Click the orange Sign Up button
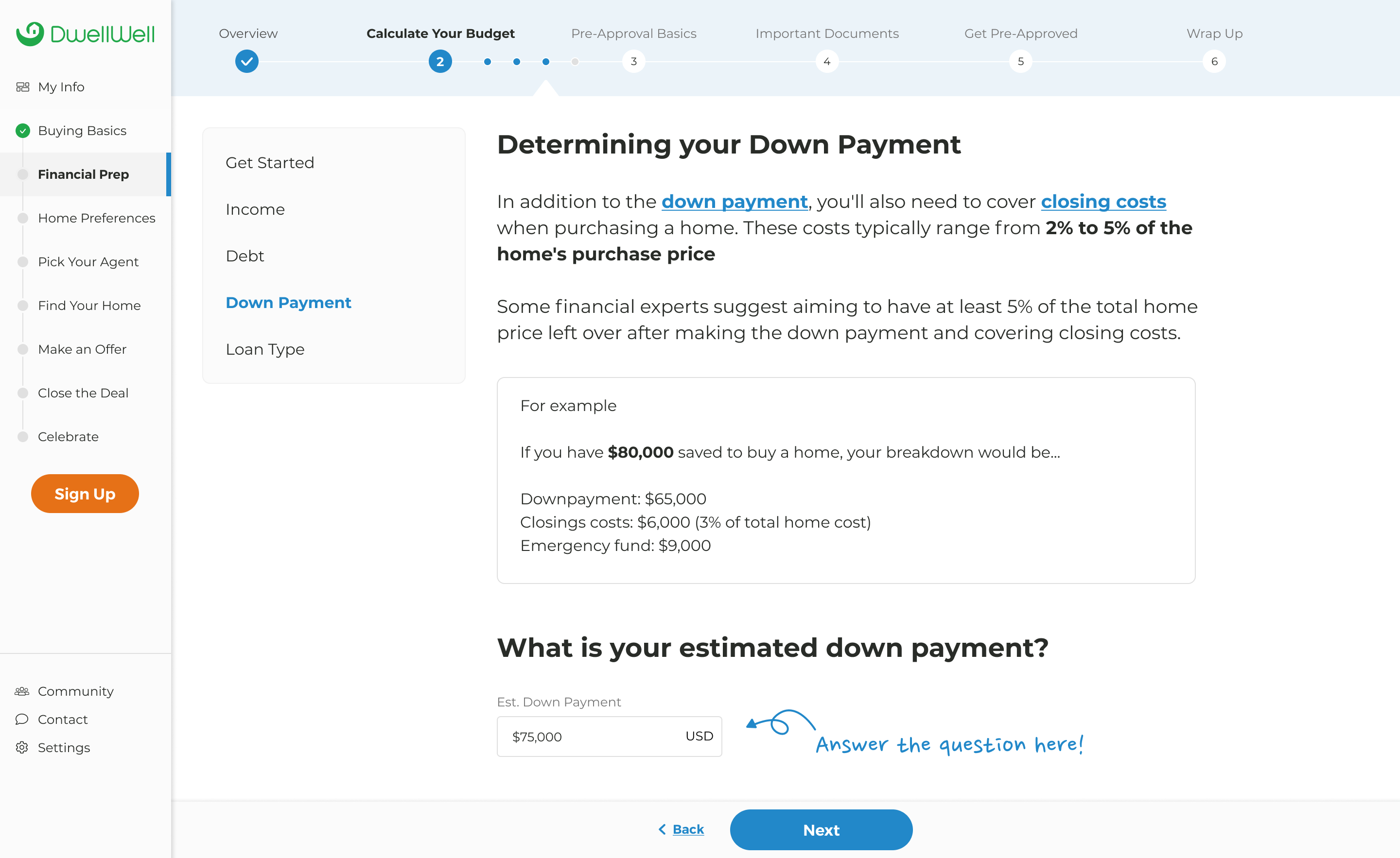Viewport: 1400px width, 858px height. (x=85, y=494)
